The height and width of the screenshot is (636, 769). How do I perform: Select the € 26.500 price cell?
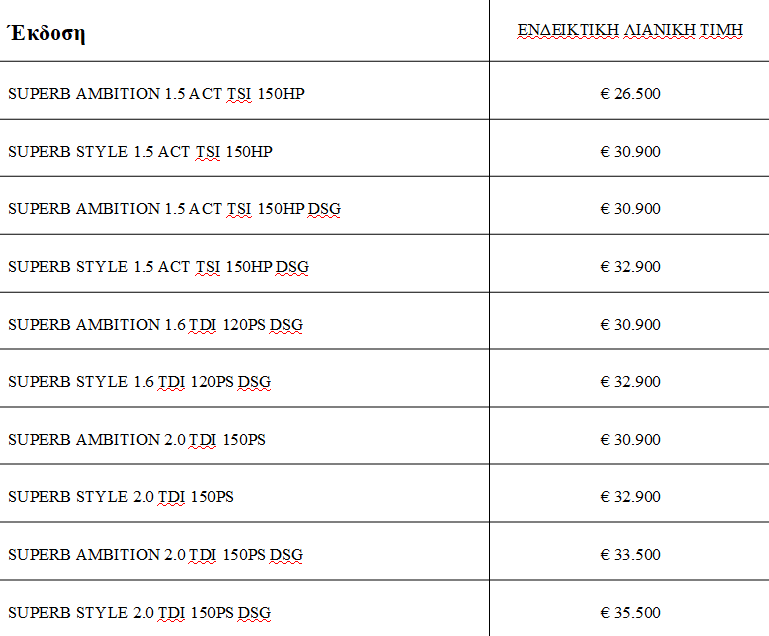(631, 94)
